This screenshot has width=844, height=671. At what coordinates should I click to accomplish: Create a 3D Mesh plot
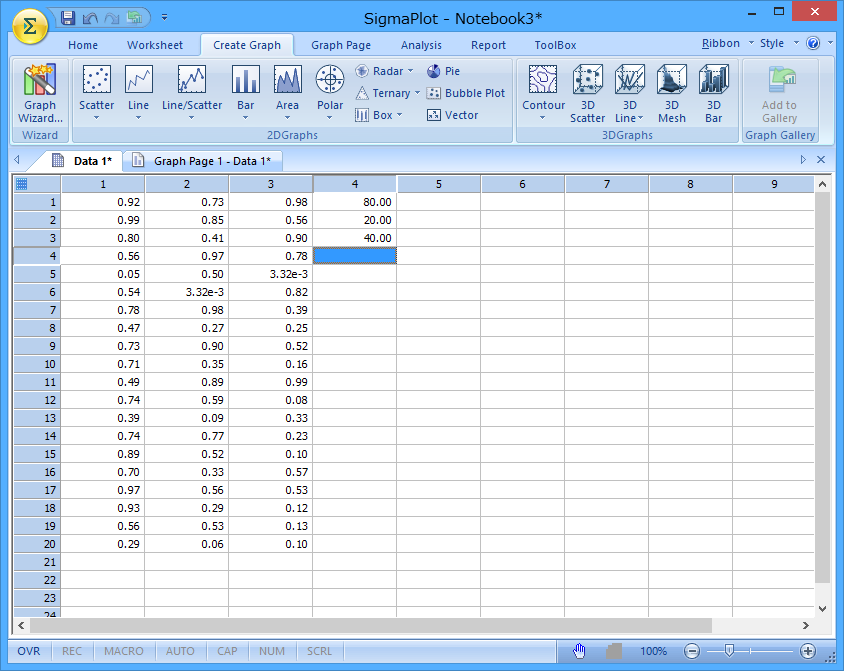coord(672,94)
